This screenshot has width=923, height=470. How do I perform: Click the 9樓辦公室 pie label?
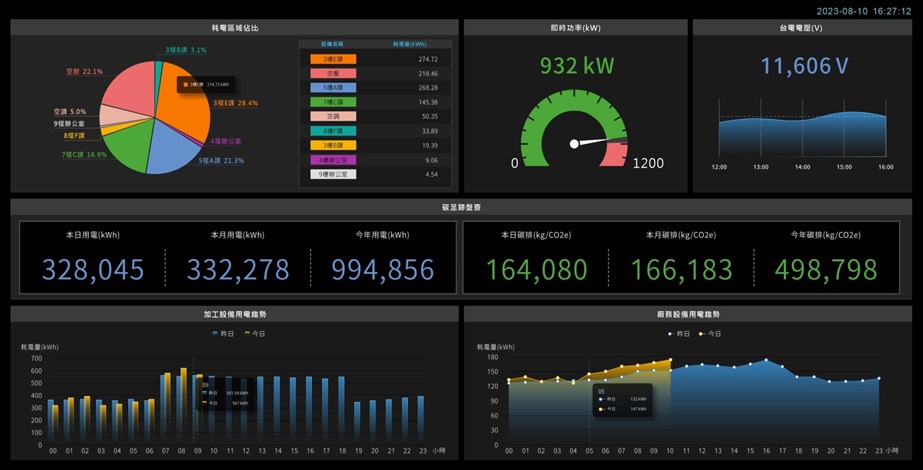(x=69, y=124)
